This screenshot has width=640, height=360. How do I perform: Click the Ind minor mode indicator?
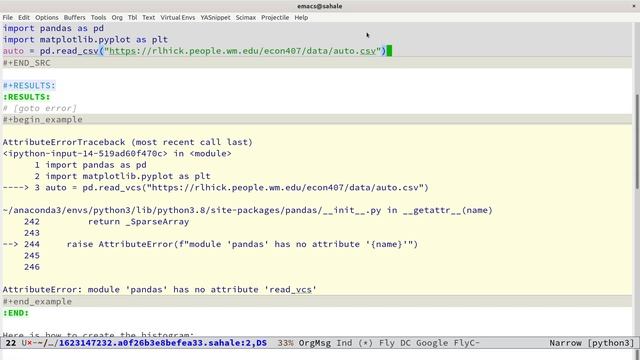click(x=344, y=343)
